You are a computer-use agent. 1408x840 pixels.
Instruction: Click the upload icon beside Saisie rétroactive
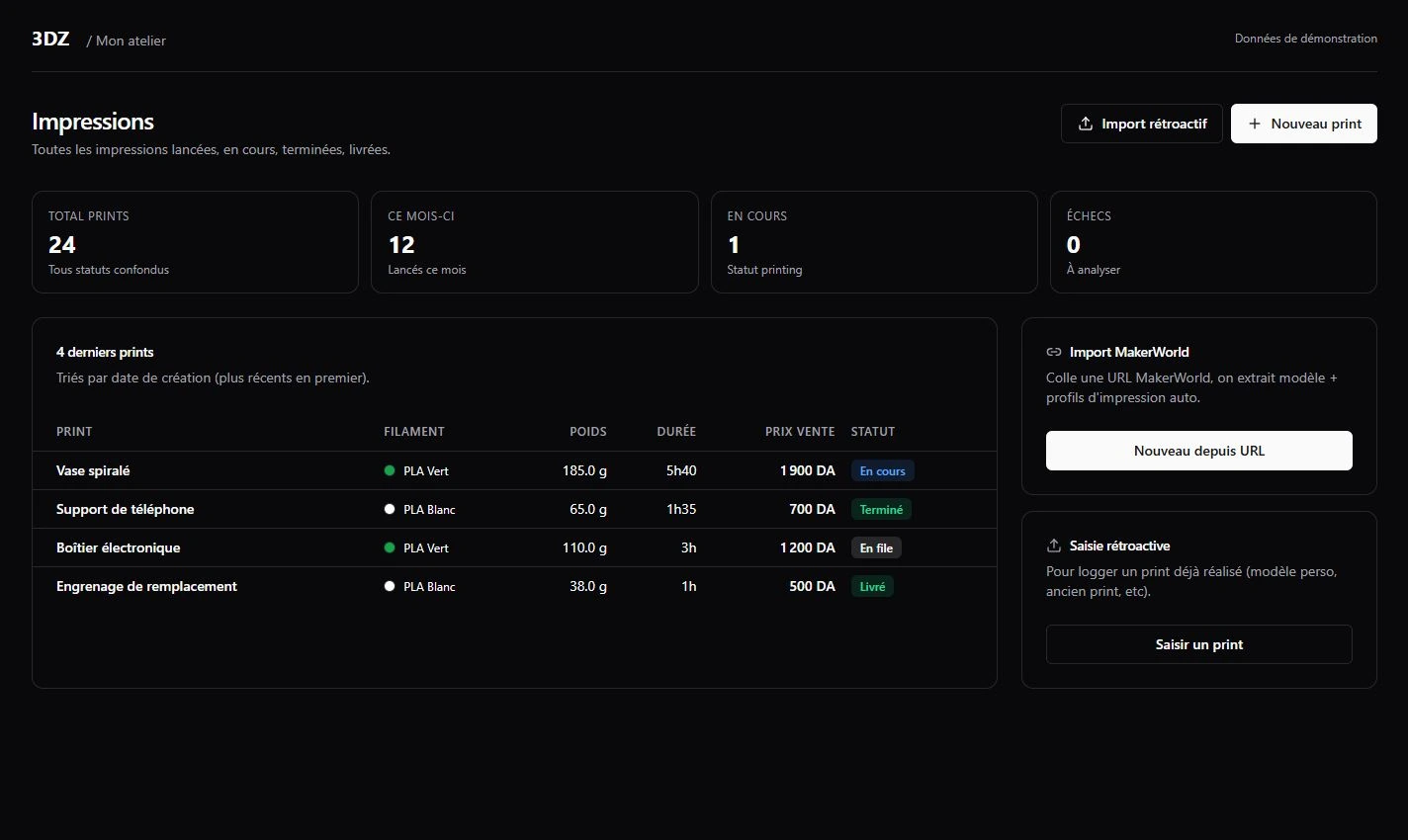[1054, 546]
